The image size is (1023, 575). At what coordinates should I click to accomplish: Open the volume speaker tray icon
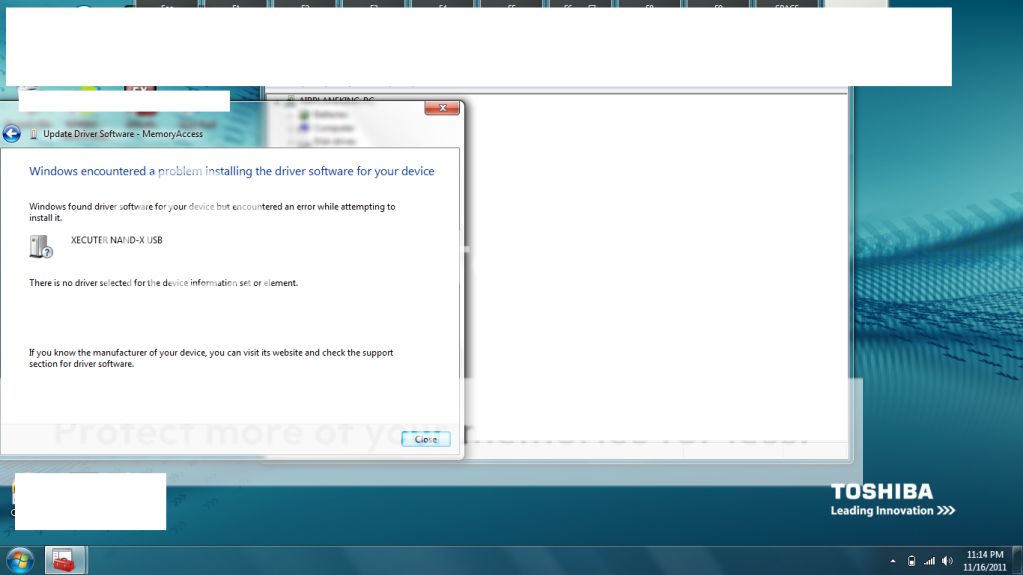tap(947, 561)
